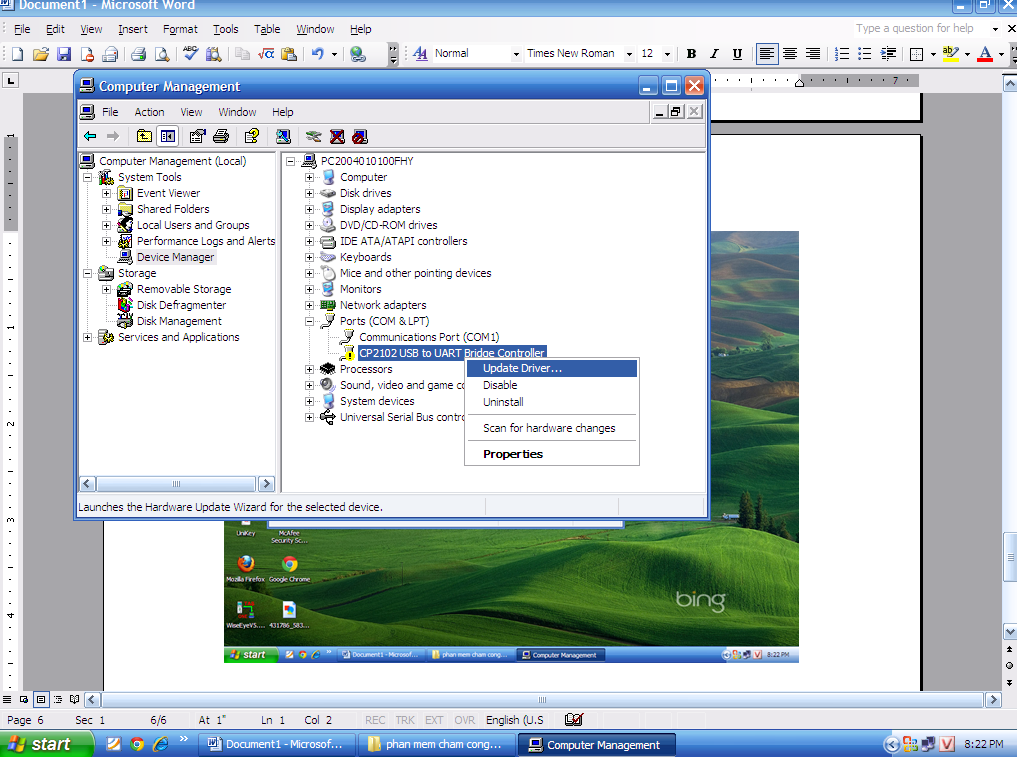The width and height of the screenshot is (1017, 757).
Task: Click the Open folder icon in Word
Action: [41, 54]
